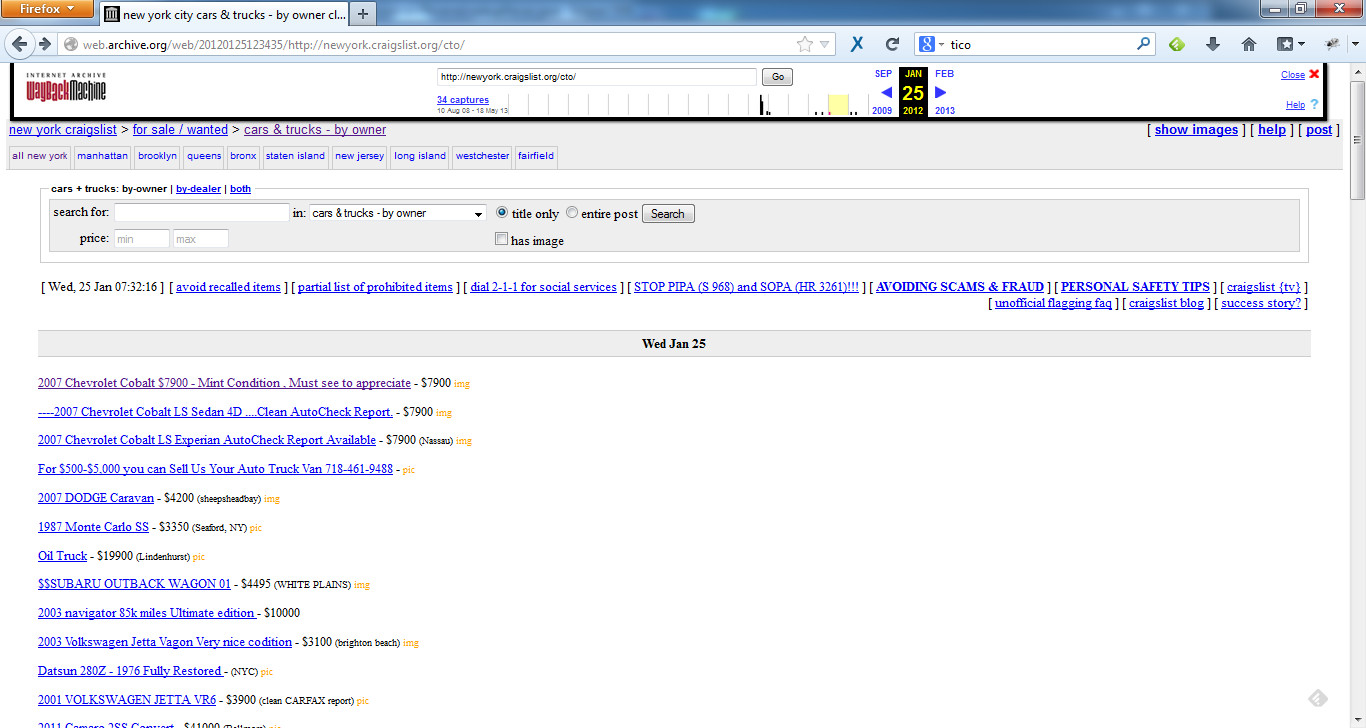Open the Downloads arrow icon
The image size is (1366, 728).
coord(1213,44)
